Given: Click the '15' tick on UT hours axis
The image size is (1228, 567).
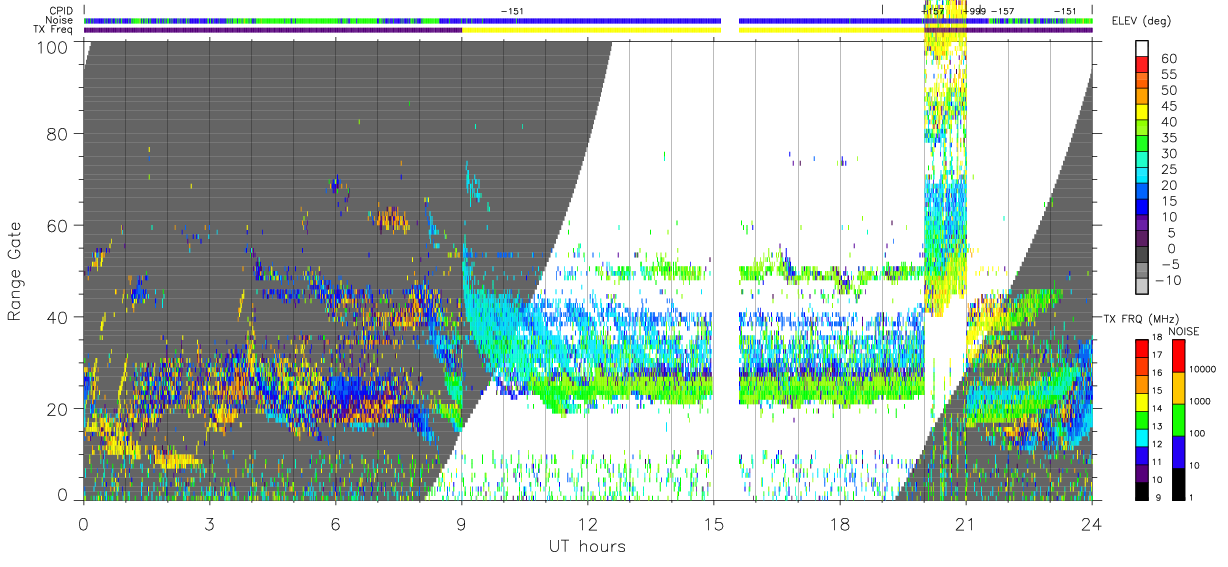Looking at the screenshot, I should click(x=713, y=524).
